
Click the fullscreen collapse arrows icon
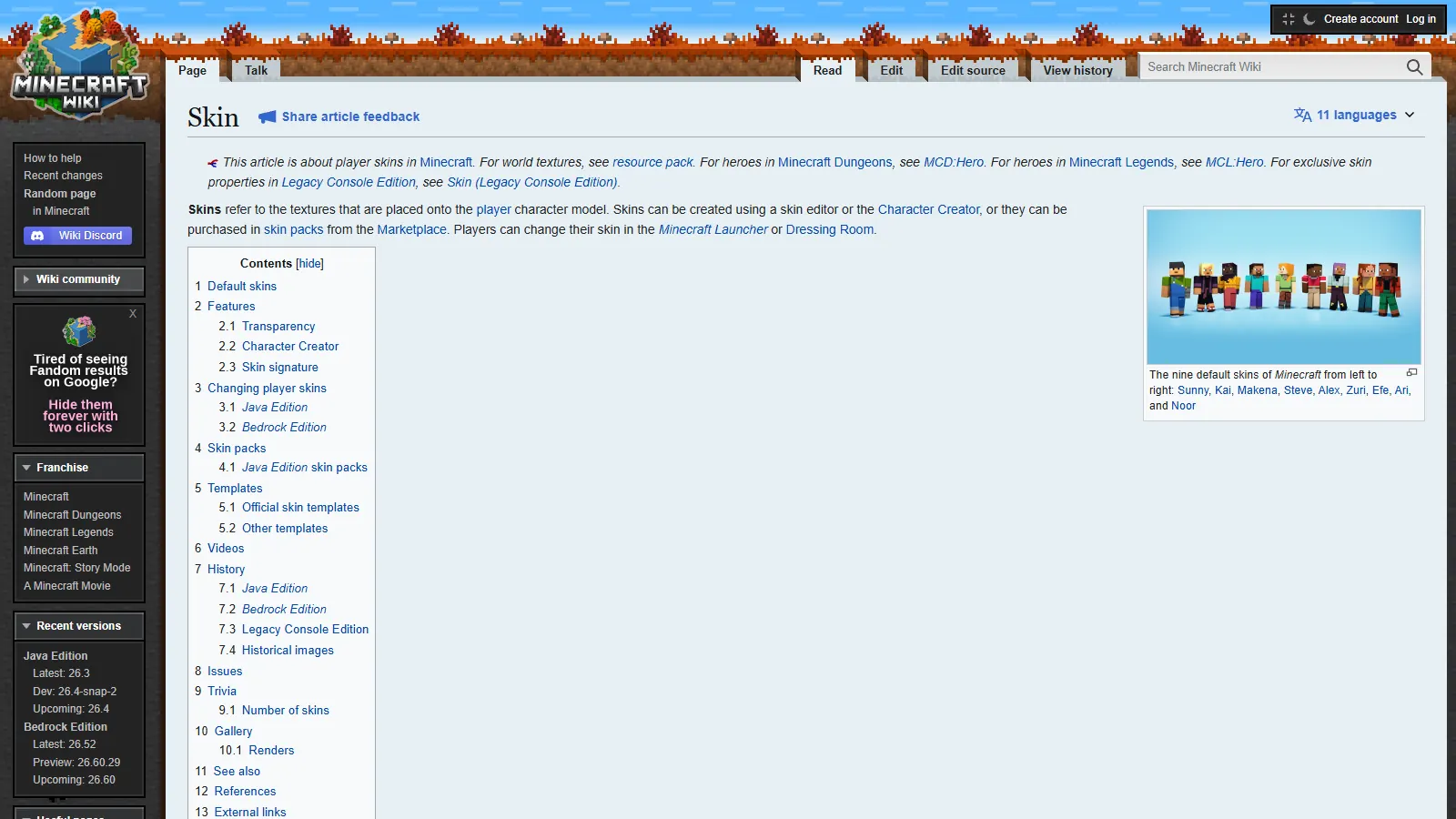[x=1289, y=19]
